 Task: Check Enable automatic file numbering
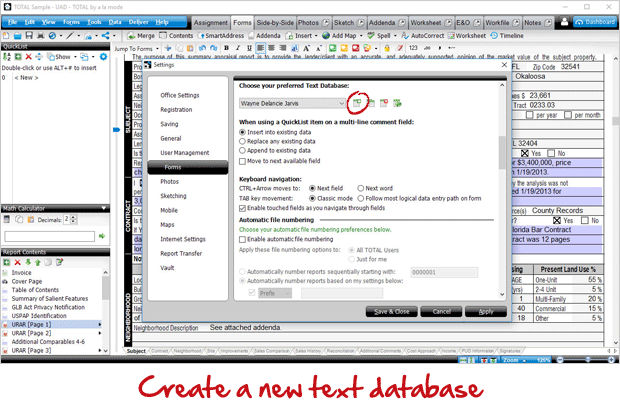click(242, 239)
